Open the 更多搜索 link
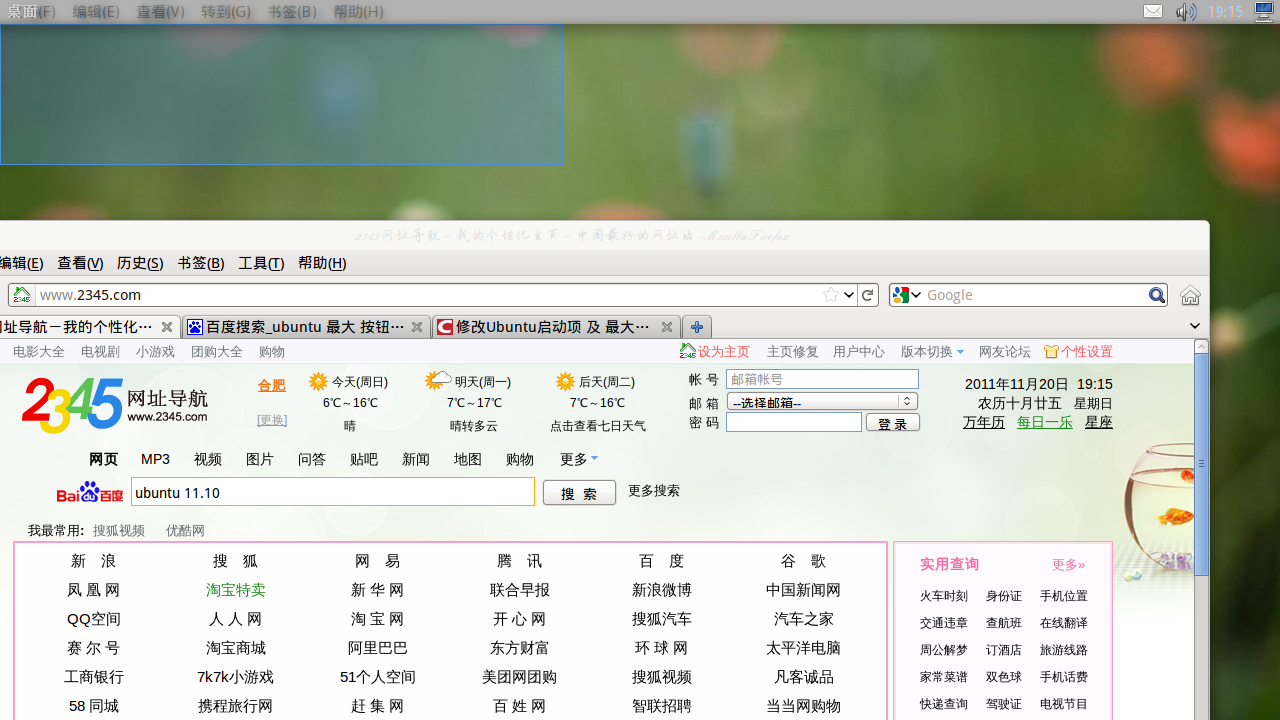Viewport: 1280px width, 720px height. pos(654,490)
